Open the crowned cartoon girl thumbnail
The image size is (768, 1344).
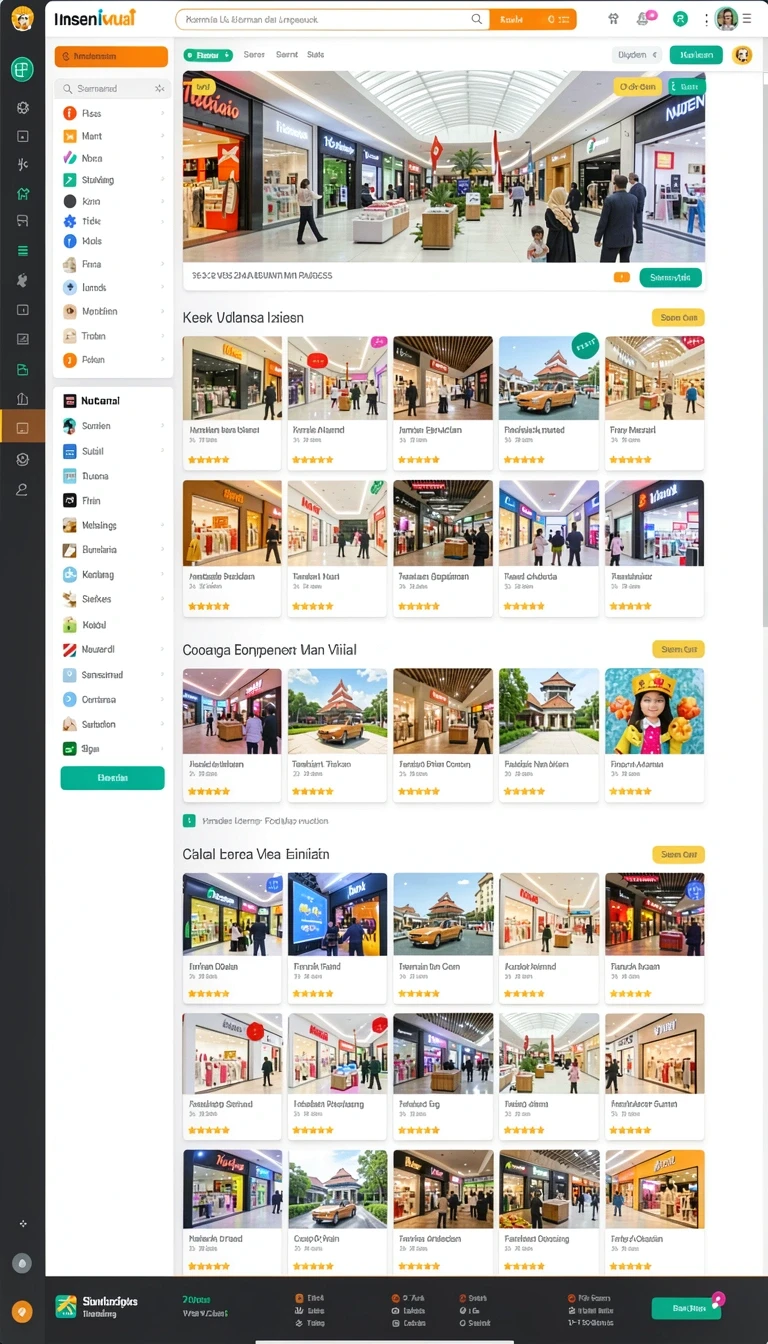pos(654,711)
